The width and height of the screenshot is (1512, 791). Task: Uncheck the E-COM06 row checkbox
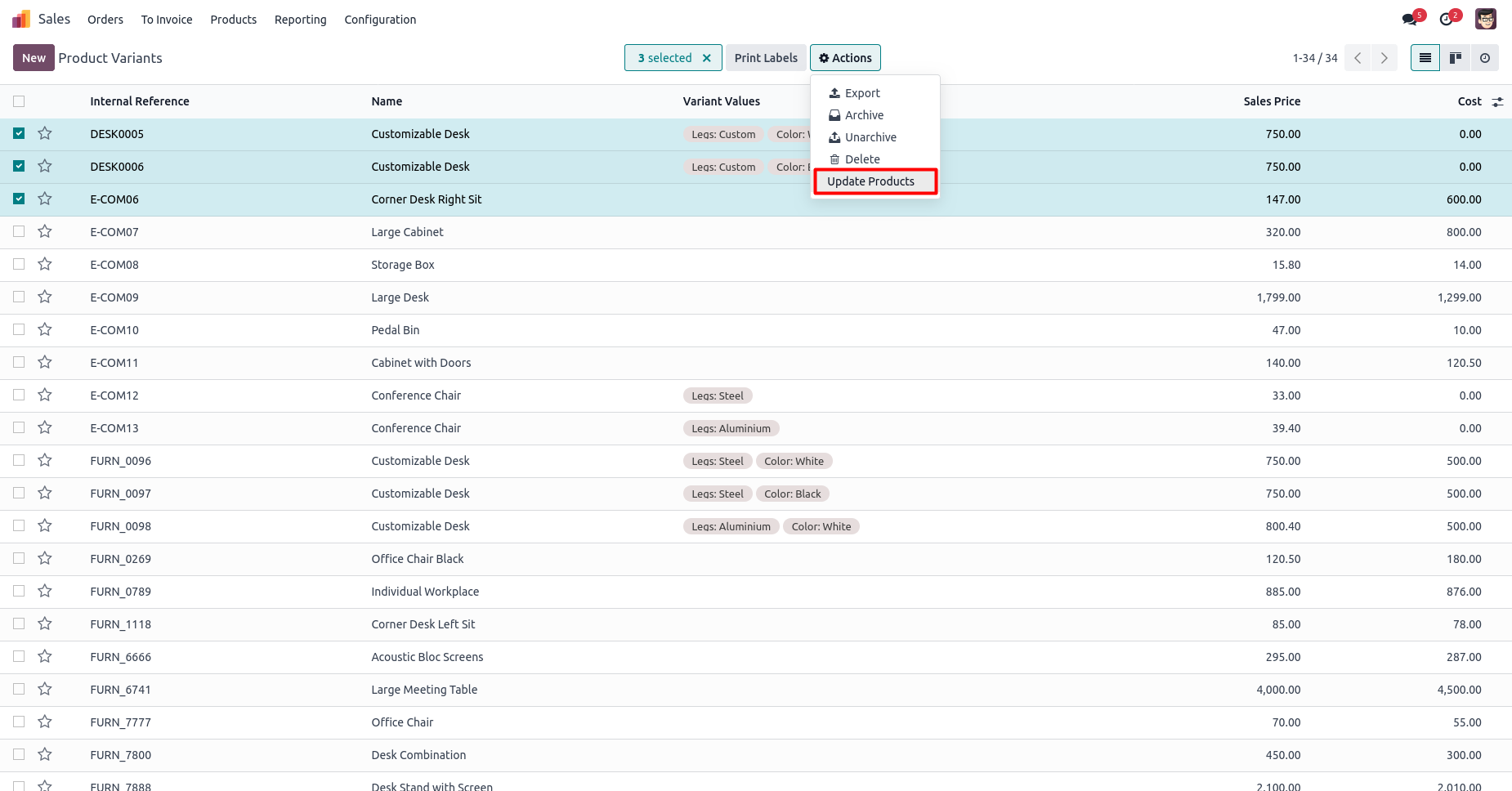pyautogui.click(x=19, y=199)
